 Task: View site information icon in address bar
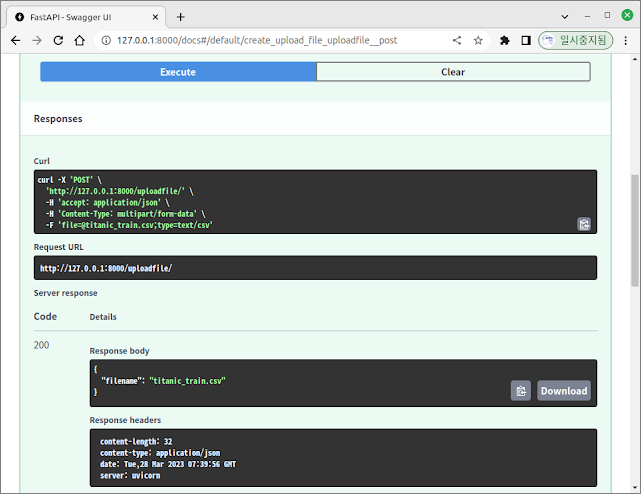click(x=106, y=40)
